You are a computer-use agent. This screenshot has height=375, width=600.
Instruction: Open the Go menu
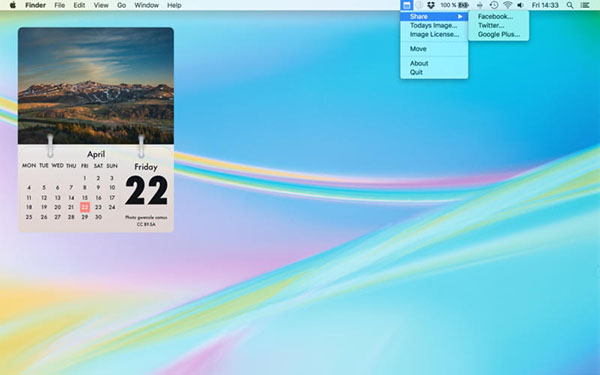click(x=121, y=5)
